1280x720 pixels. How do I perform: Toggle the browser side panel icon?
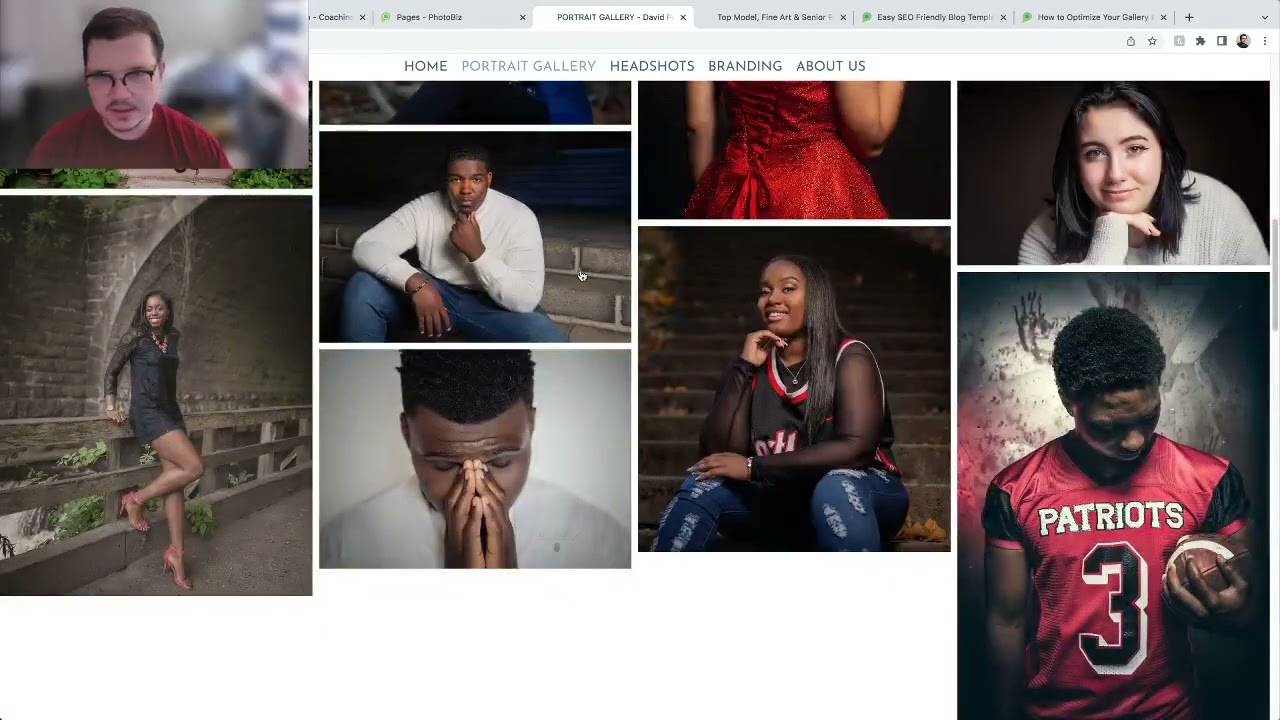(1221, 41)
